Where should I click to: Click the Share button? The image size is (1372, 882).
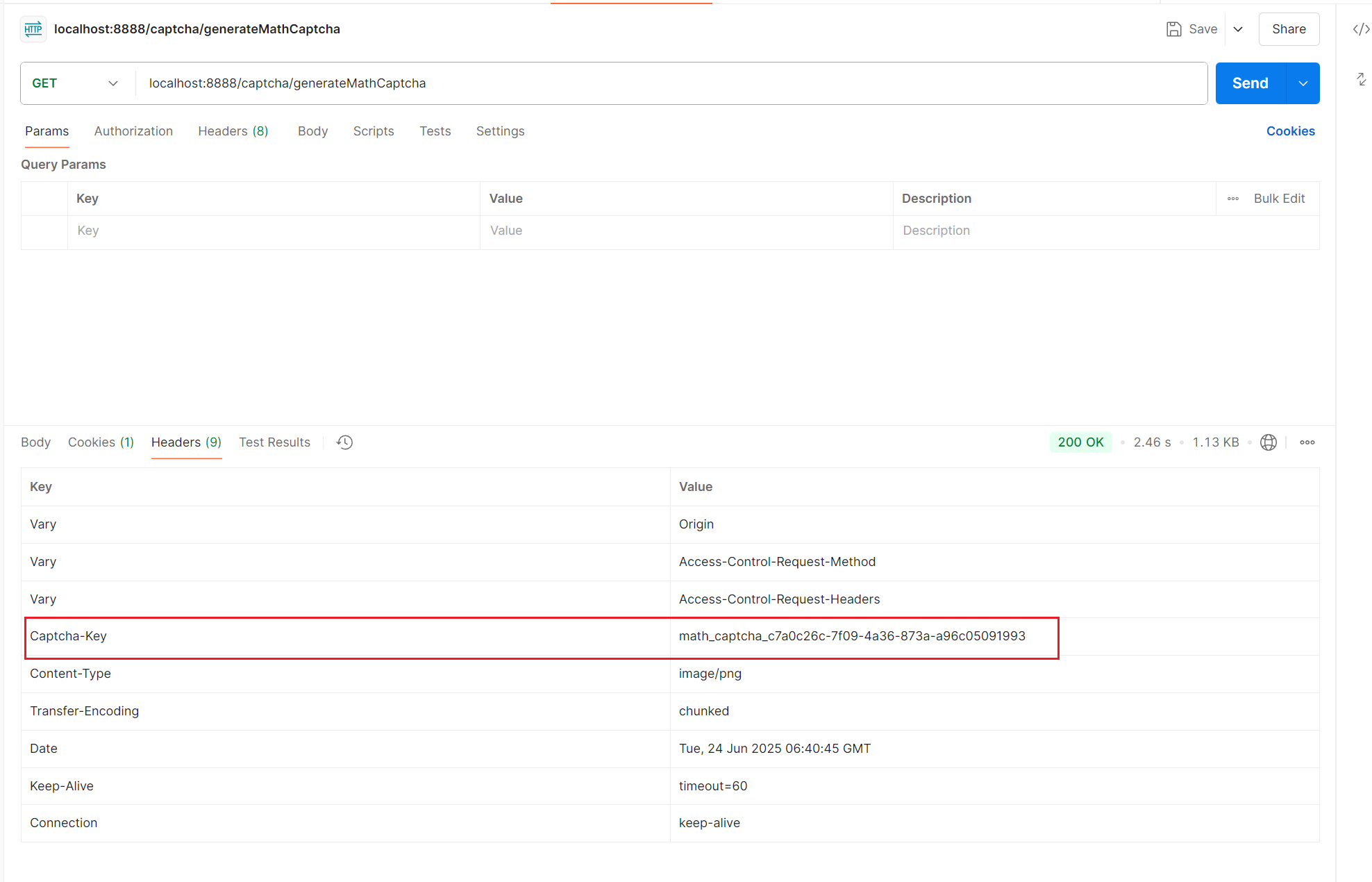[1289, 29]
